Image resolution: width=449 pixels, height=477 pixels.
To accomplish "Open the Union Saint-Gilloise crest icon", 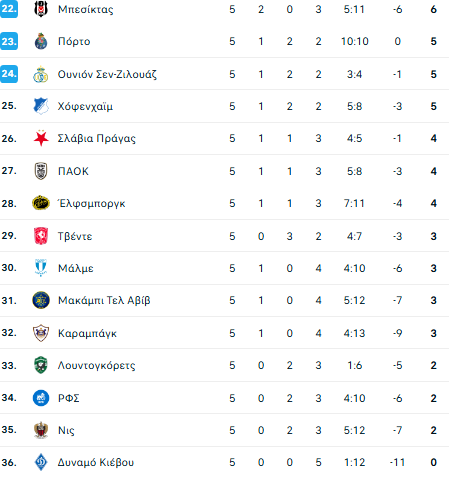I will click(x=41, y=74).
